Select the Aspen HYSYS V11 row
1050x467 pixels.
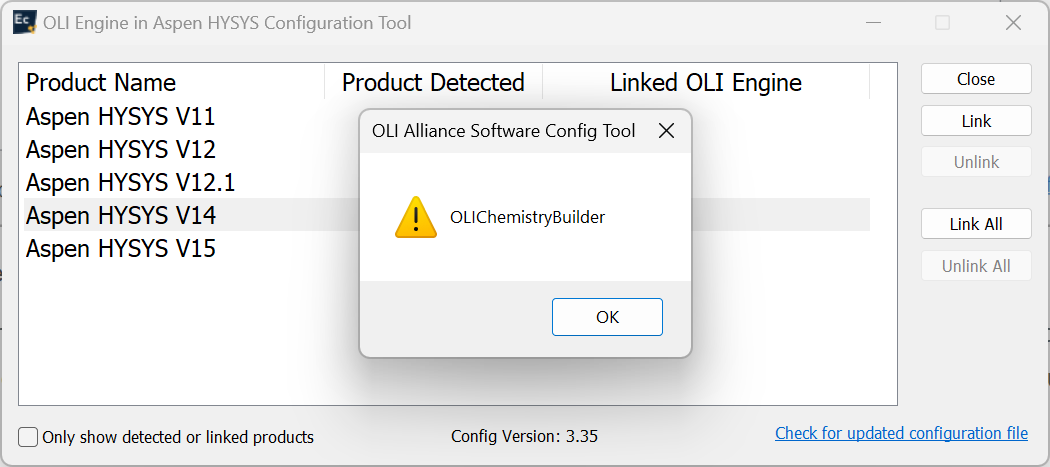(121, 117)
